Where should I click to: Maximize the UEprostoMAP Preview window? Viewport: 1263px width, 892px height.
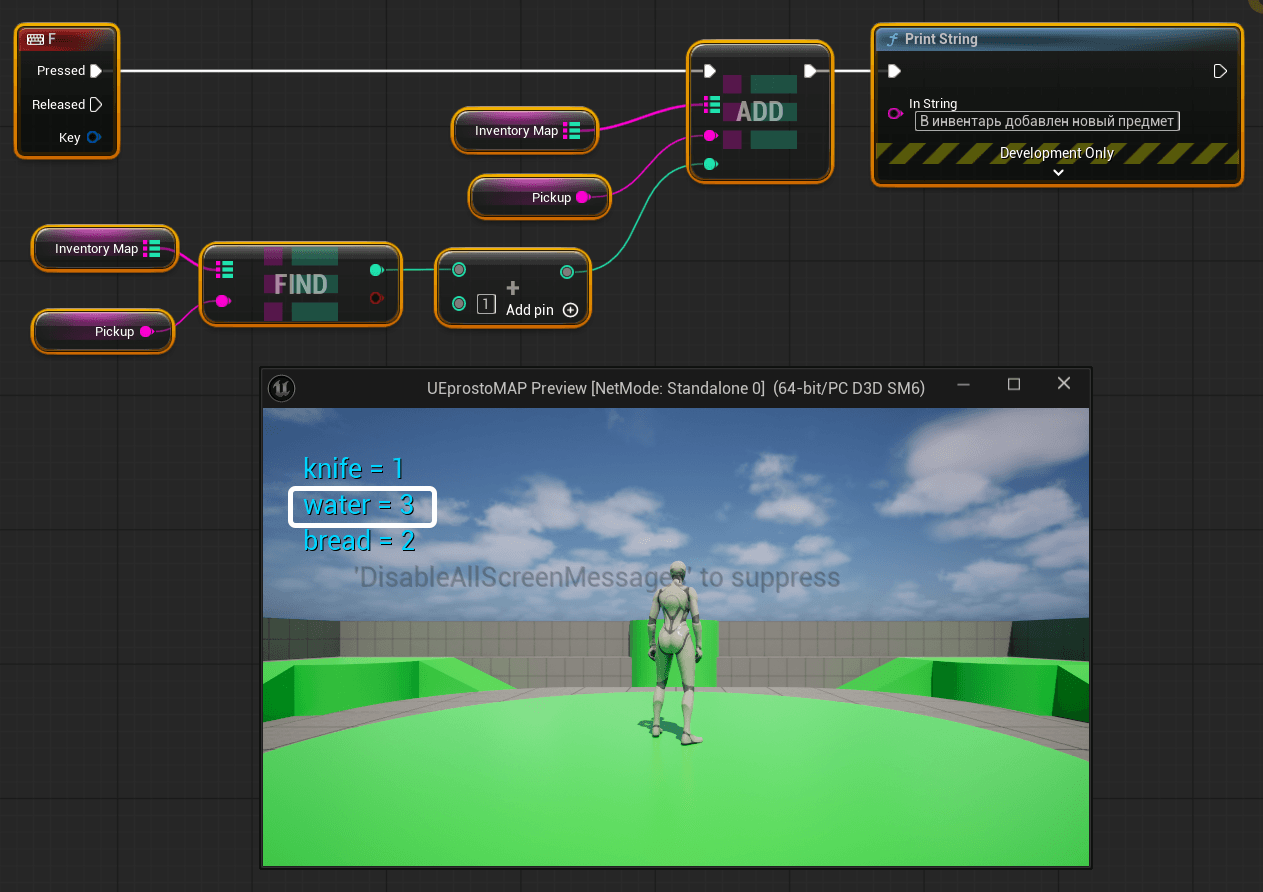tap(1014, 384)
